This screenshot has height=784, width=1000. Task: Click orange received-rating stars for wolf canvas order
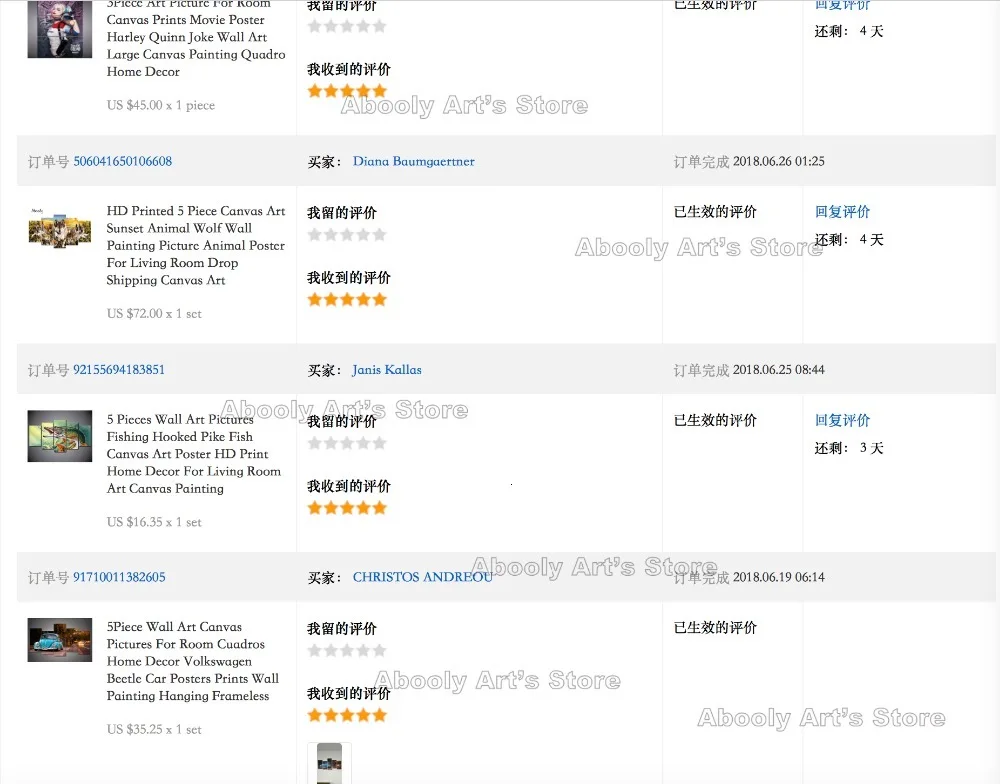click(346, 299)
